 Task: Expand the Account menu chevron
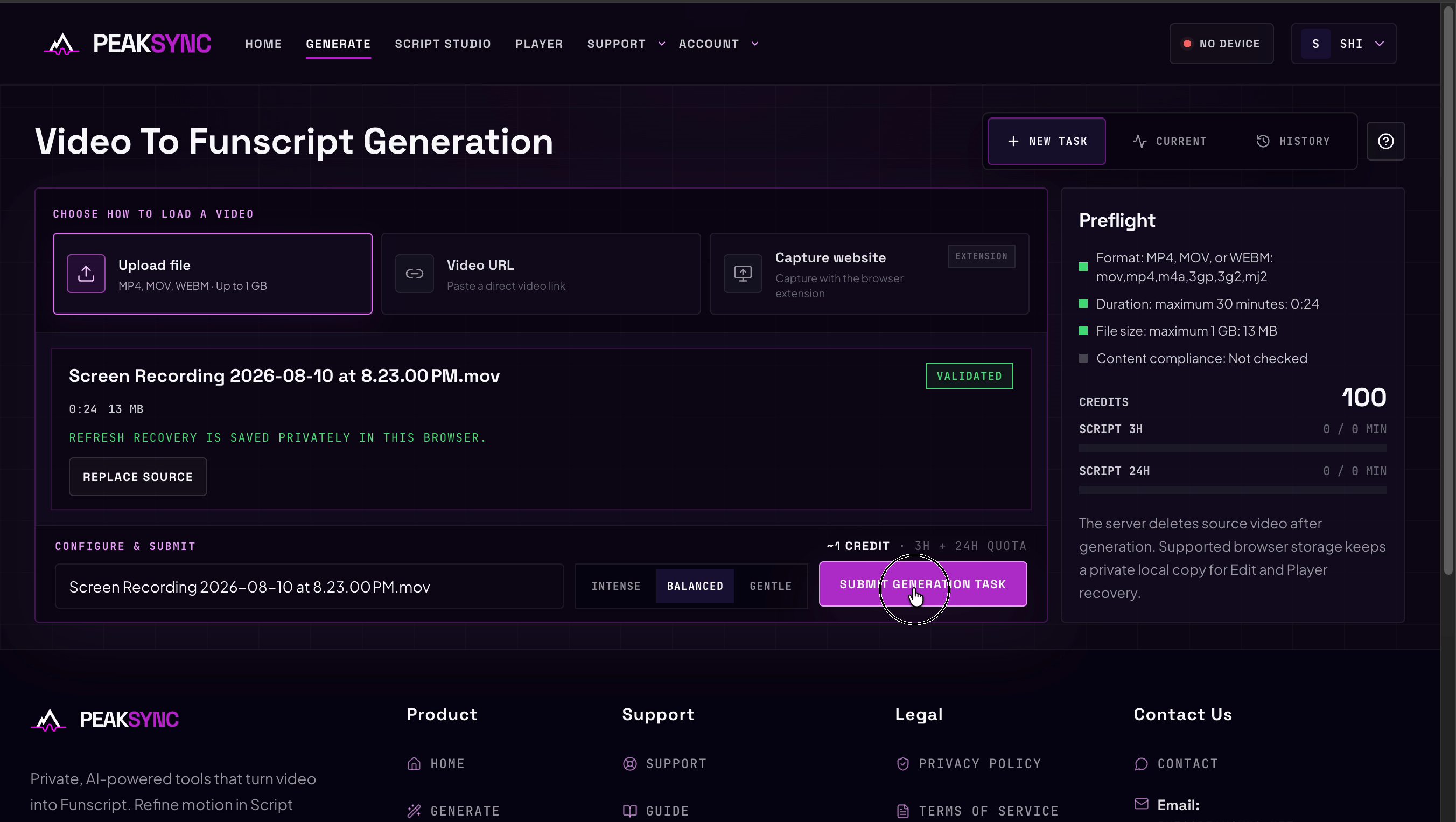pyautogui.click(x=755, y=44)
